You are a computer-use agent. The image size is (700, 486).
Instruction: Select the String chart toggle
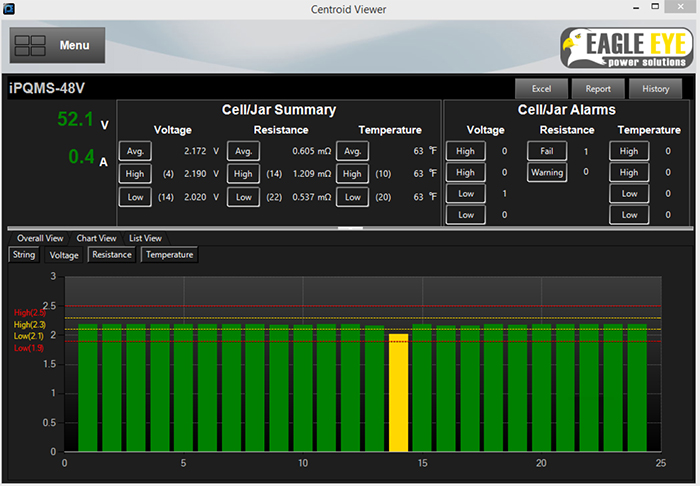[23, 255]
